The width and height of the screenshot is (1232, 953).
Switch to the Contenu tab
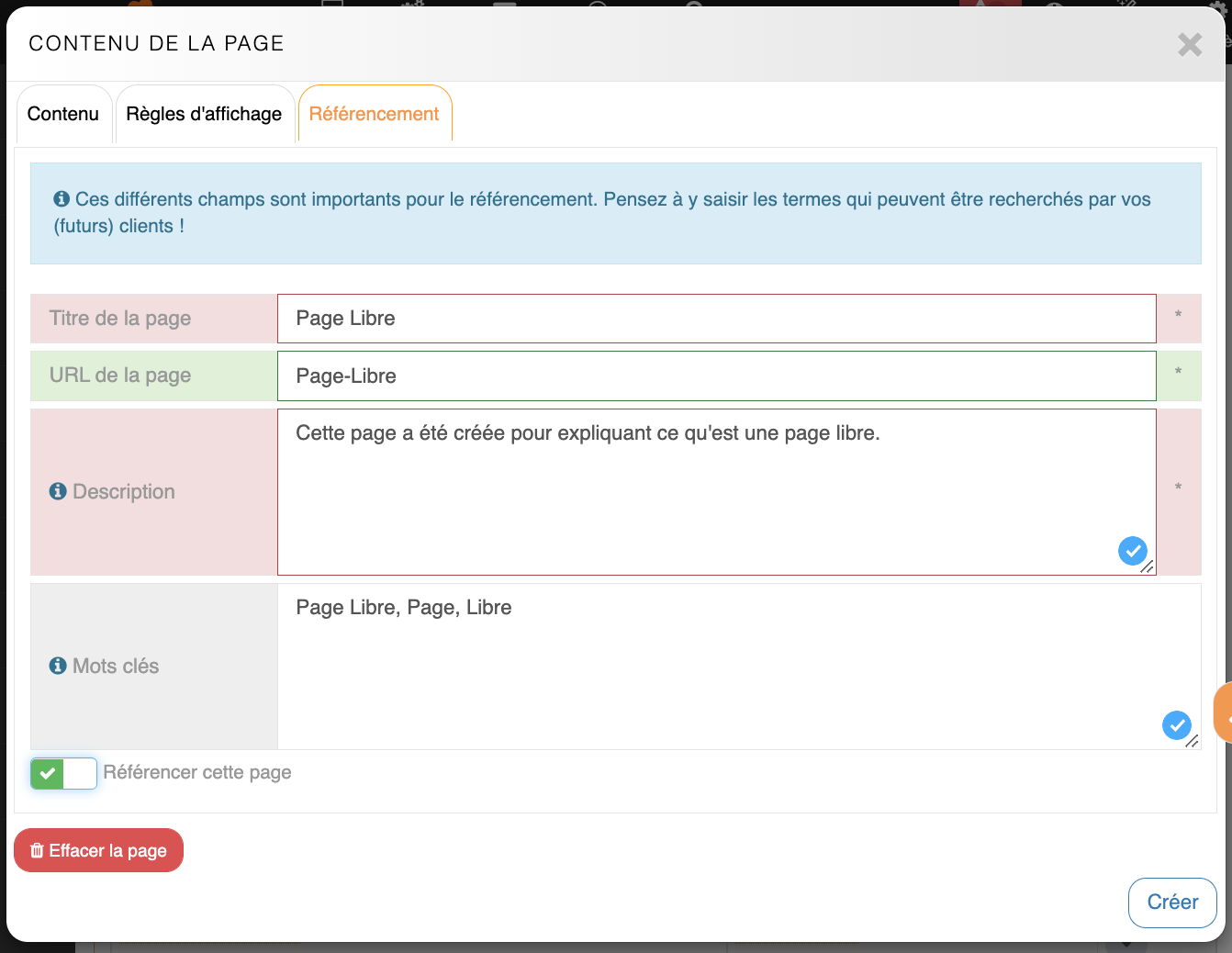pos(63,114)
